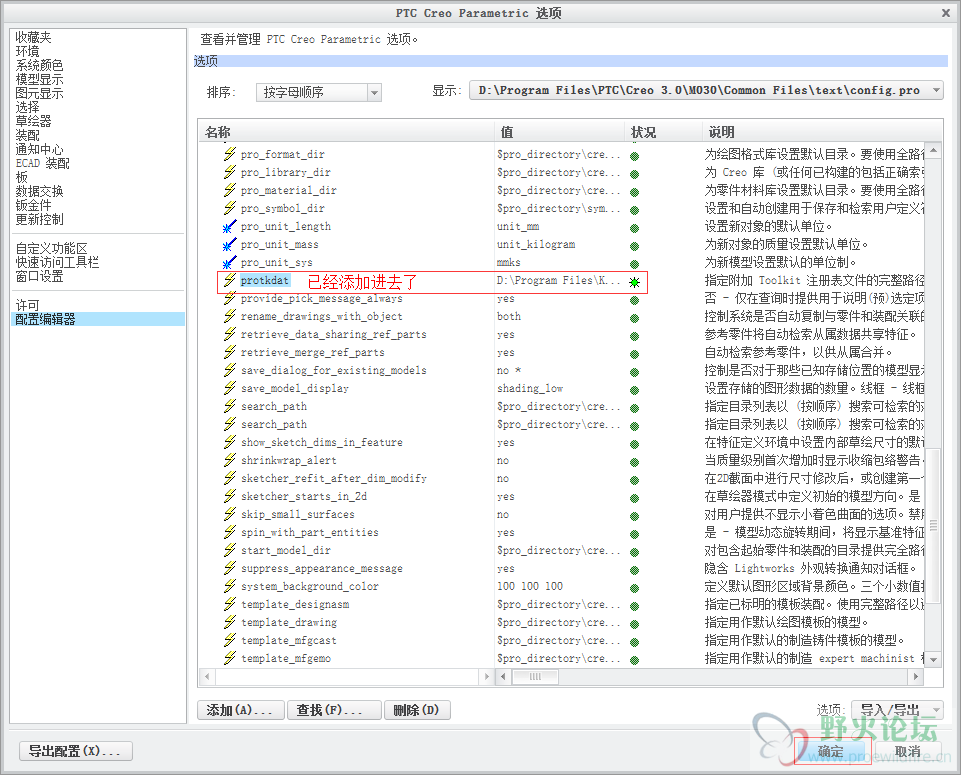Sort by the 值 column header
Screen dimensions: 961x775
point(560,132)
